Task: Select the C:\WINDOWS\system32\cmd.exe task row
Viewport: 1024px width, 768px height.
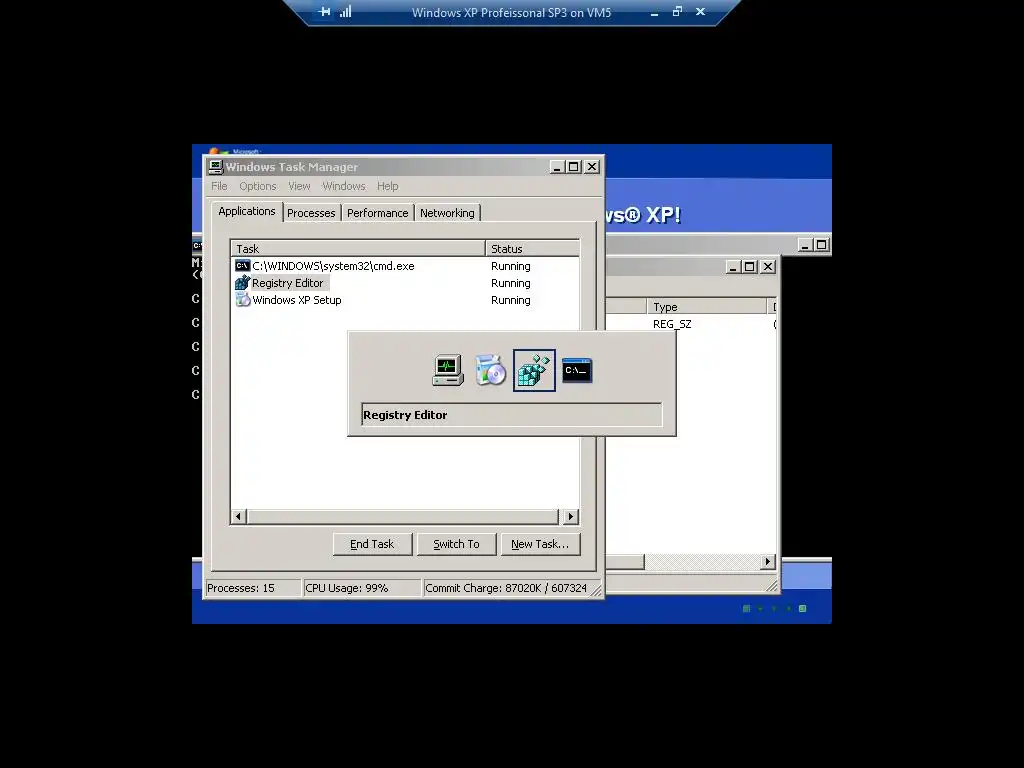Action: pos(405,266)
